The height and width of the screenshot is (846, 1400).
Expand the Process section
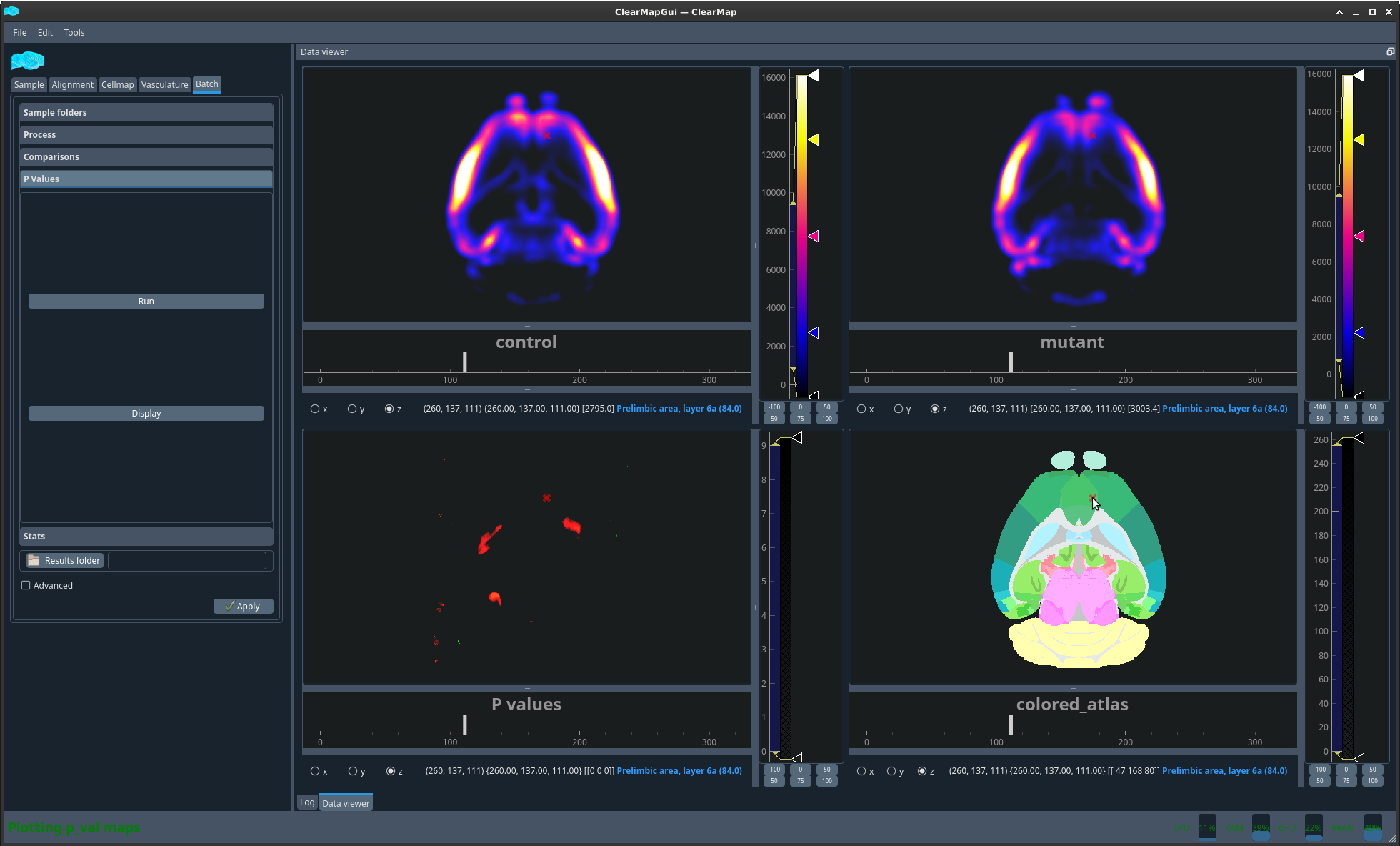coord(146,134)
